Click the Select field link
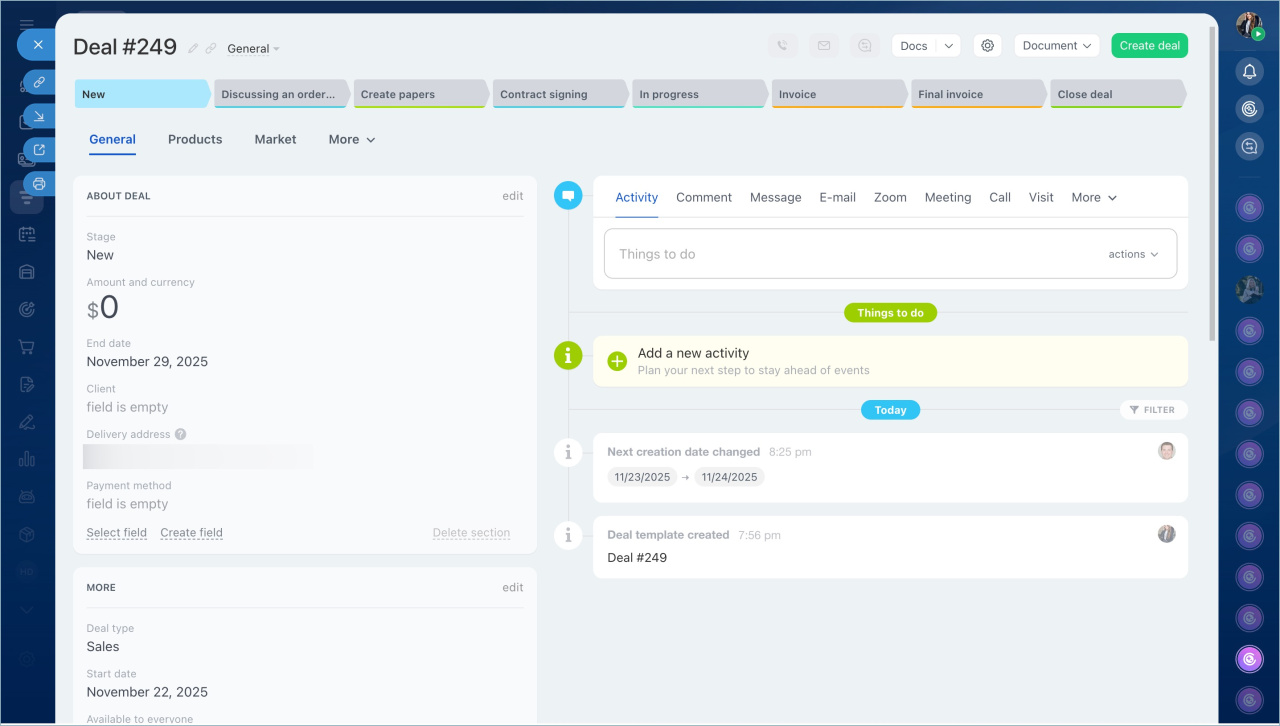Viewport: 1280px width, 726px height. [116, 533]
